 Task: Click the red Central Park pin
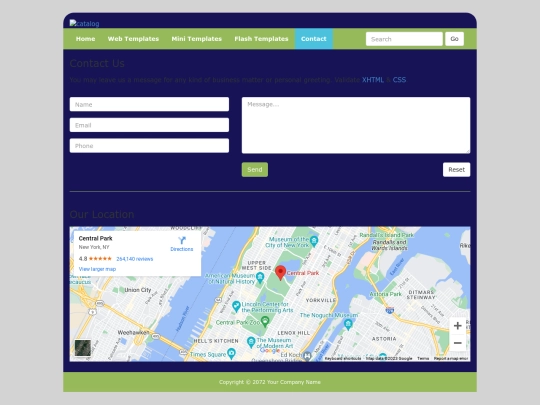[281, 273]
